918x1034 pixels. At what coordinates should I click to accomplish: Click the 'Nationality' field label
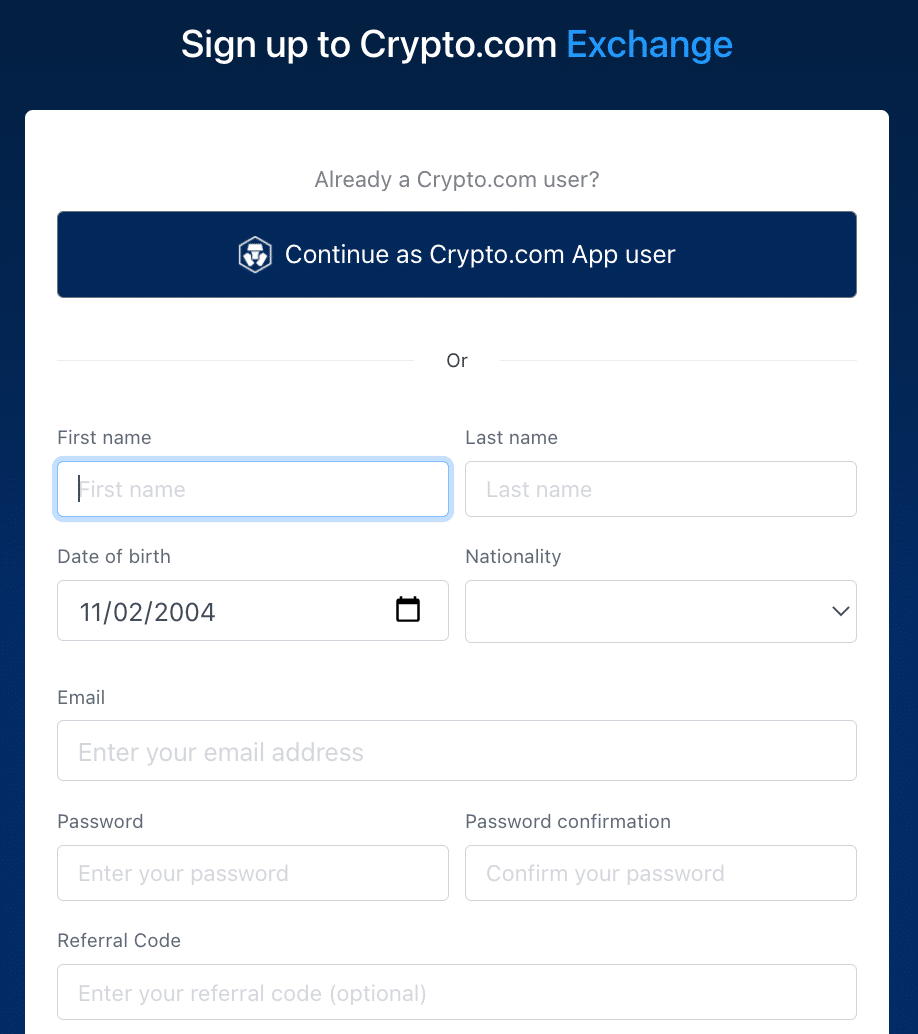(513, 557)
